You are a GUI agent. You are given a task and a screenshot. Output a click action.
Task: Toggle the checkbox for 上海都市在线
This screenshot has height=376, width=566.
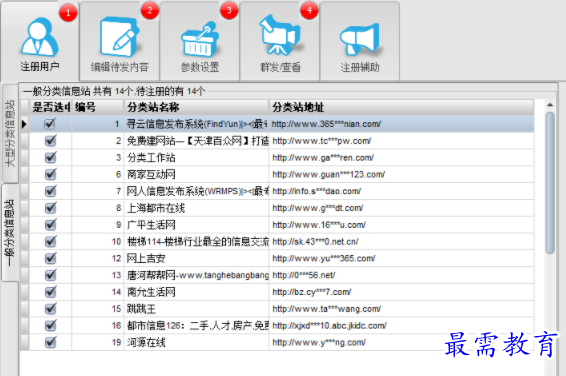(x=50, y=208)
